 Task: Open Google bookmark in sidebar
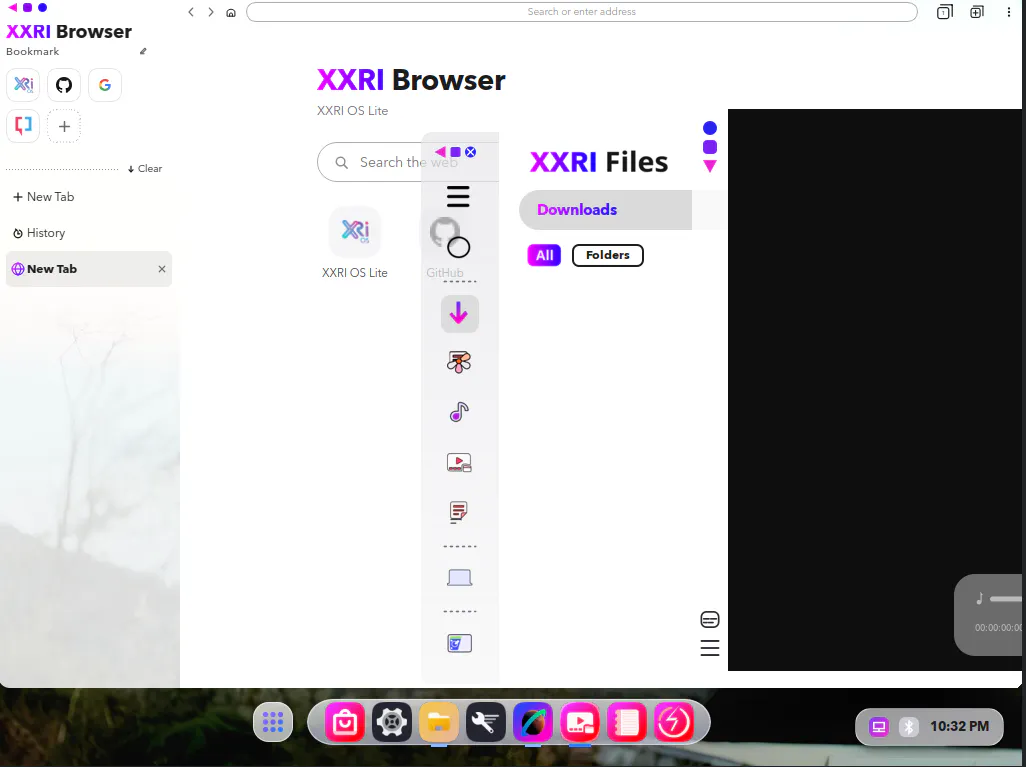[x=105, y=85]
